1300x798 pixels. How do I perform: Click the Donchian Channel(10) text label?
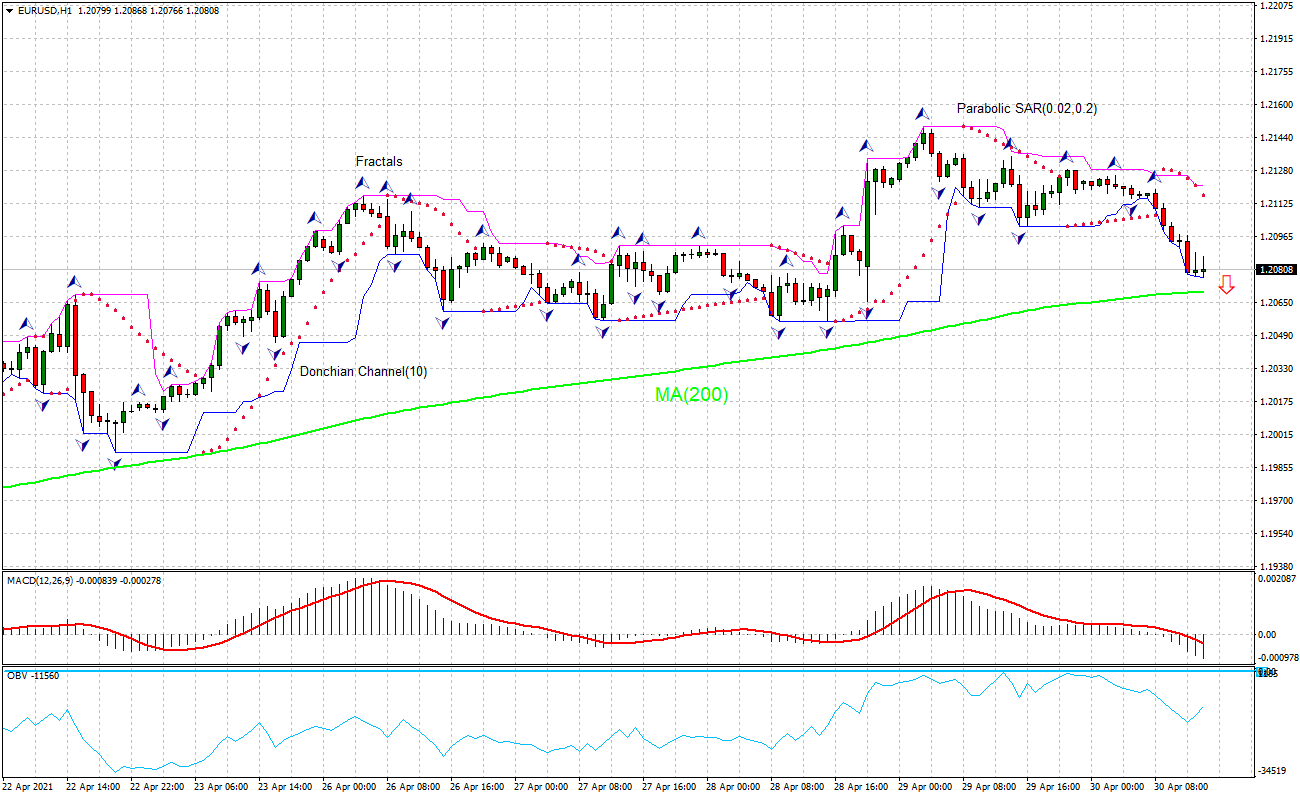[363, 370]
